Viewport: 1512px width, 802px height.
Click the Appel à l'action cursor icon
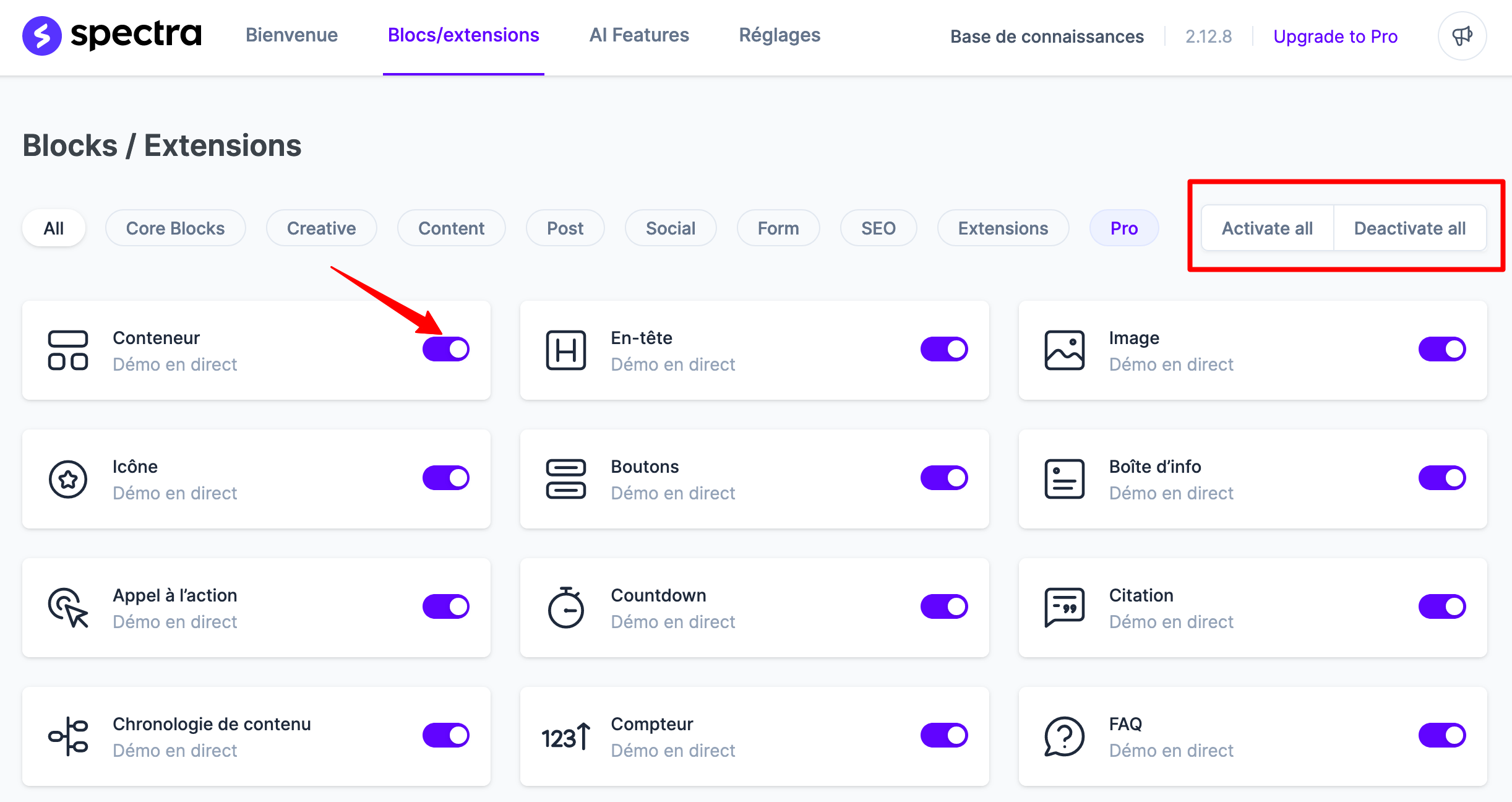tap(68, 608)
